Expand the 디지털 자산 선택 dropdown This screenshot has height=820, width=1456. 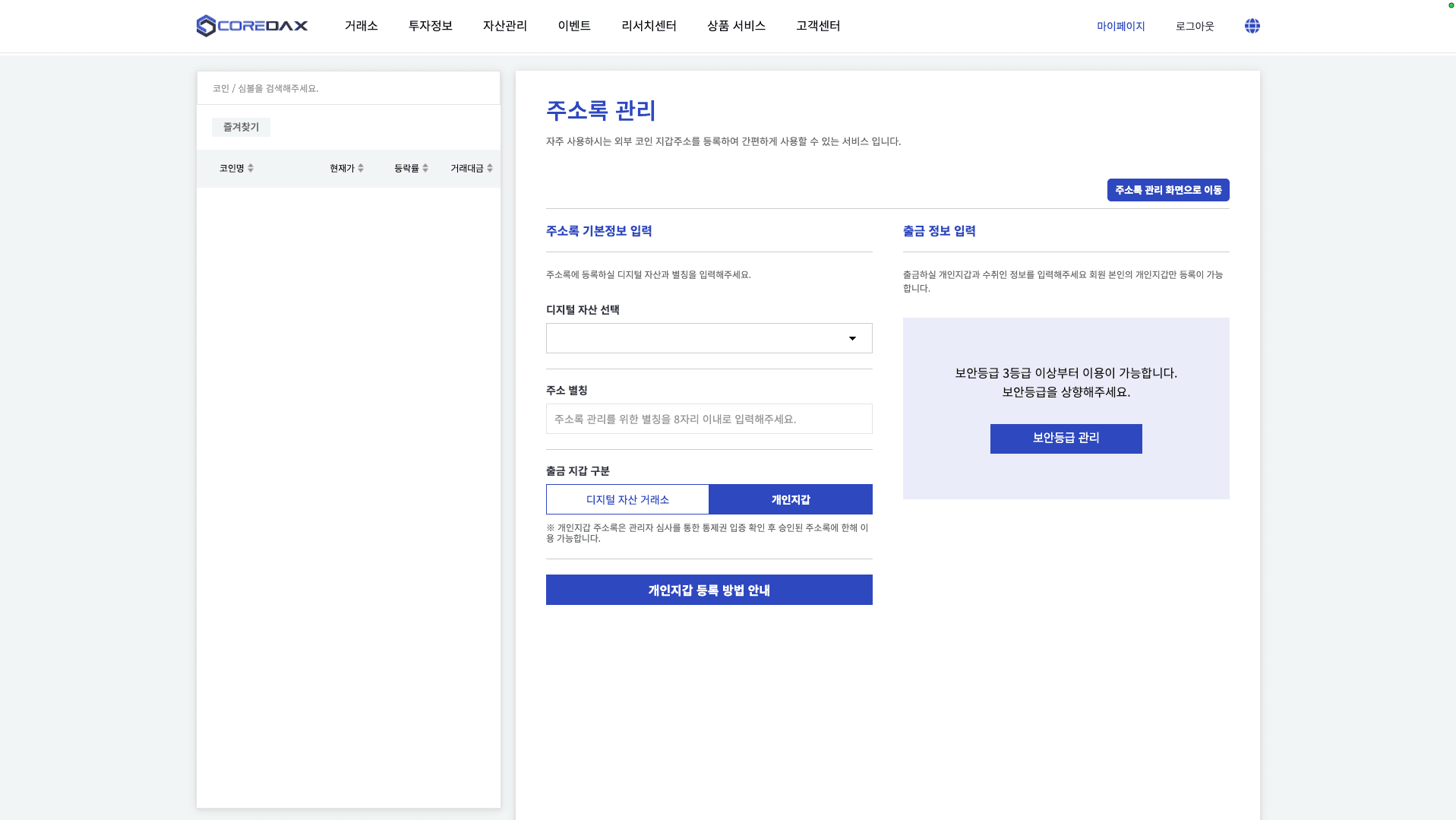point(709,338)
